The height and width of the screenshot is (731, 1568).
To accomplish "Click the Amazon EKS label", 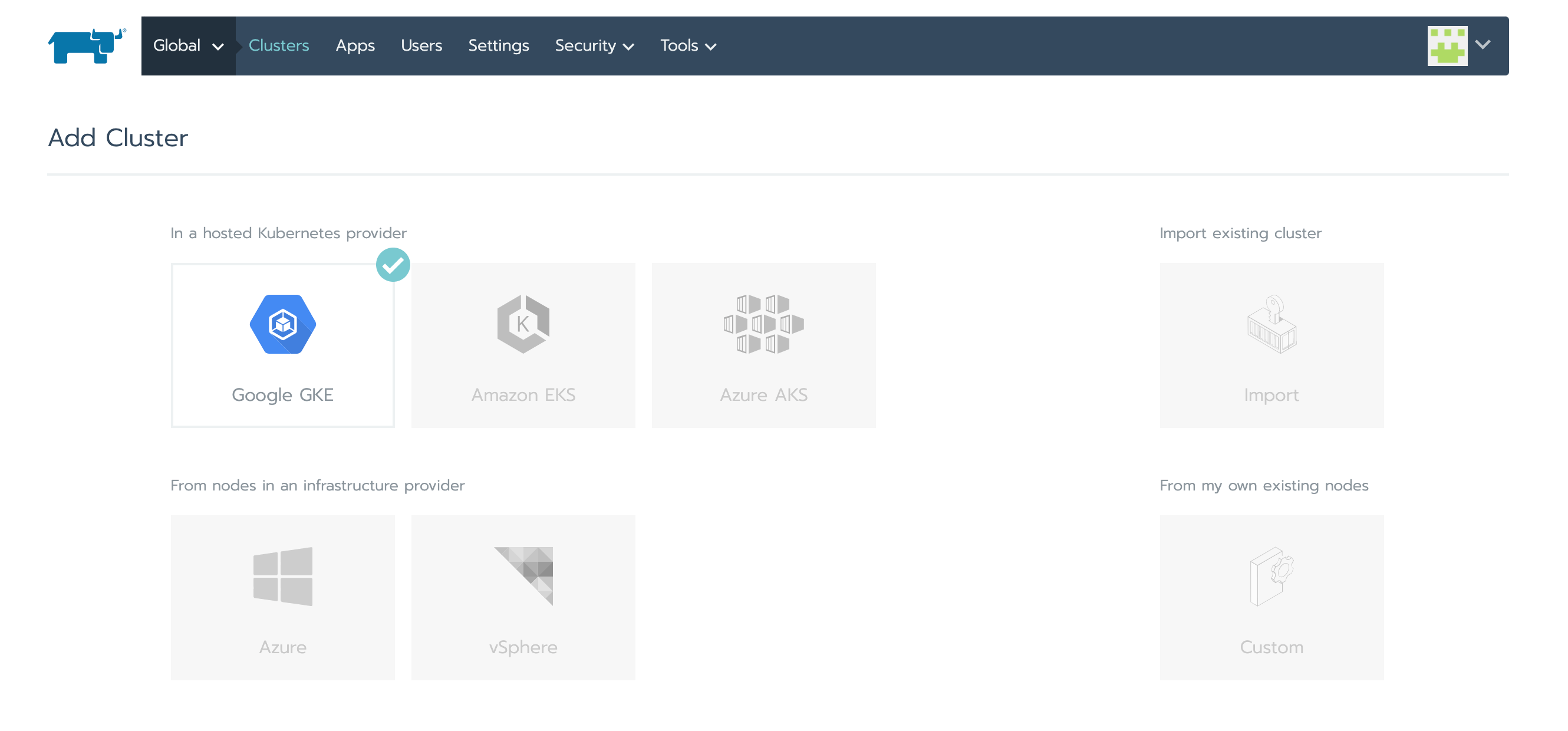I will click(523, 395).
